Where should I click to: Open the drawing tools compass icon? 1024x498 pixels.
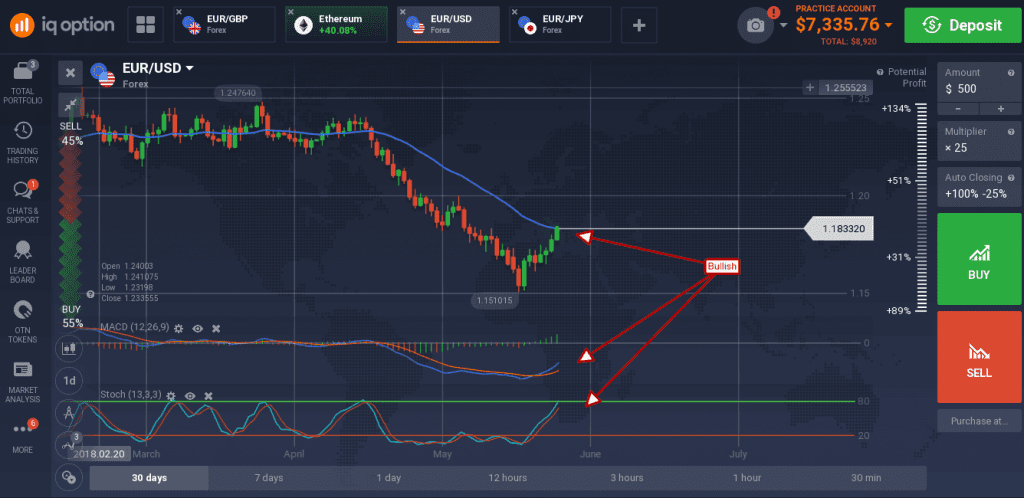[69, 412]
